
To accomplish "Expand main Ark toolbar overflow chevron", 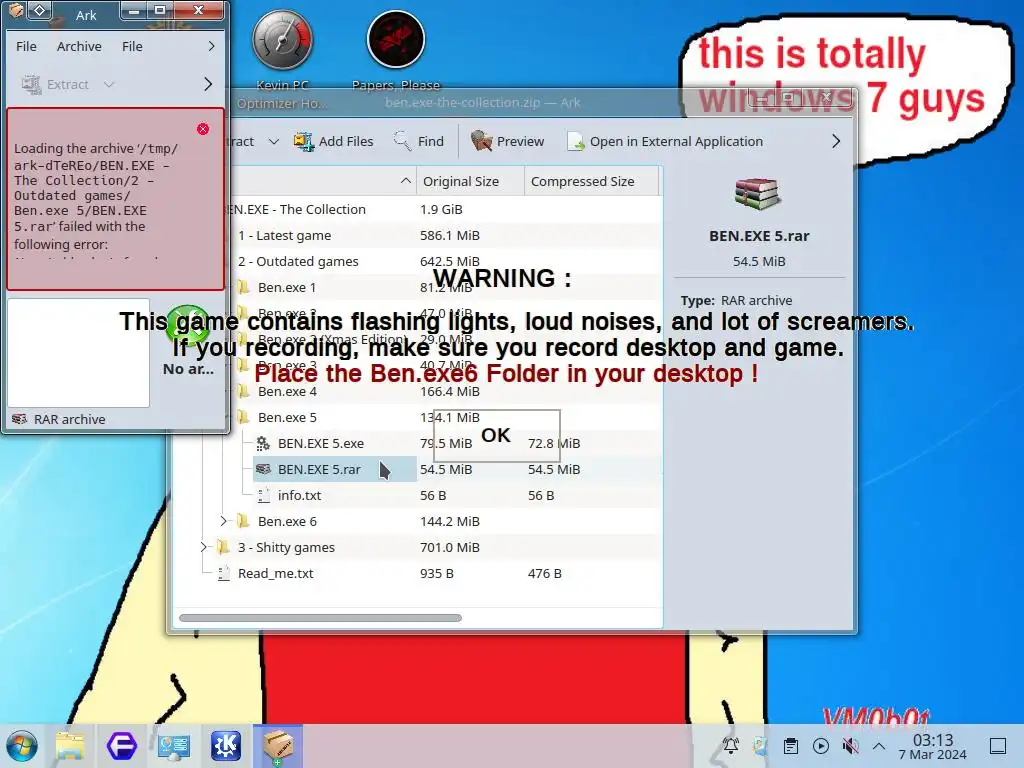I will 836,141.
